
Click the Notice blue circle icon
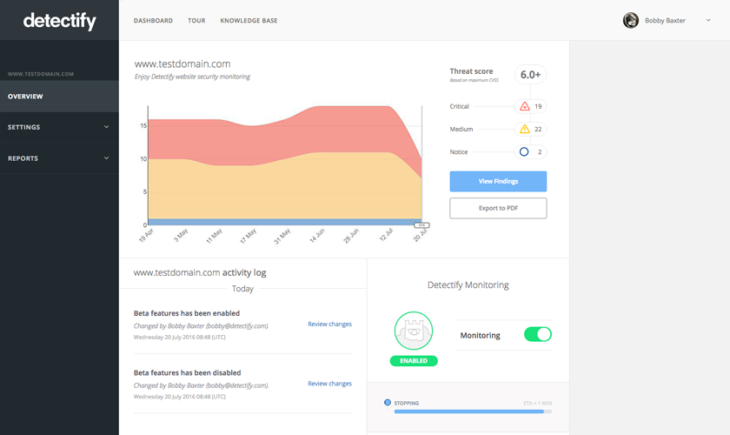pos(524,152)
